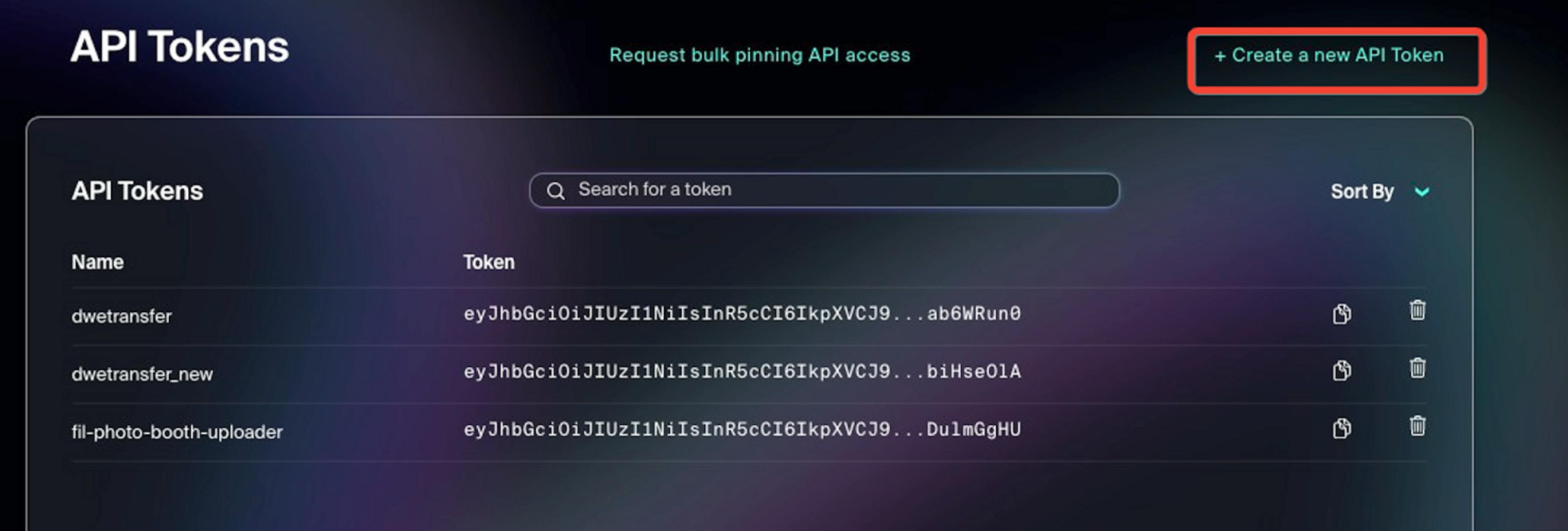Click the dwetransfer token name

(x=122, y=316)
